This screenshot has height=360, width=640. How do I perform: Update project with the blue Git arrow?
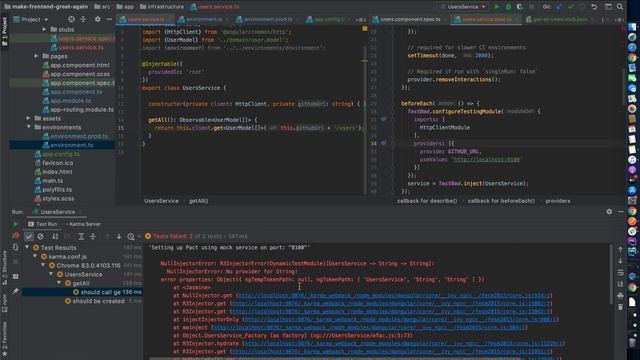pyautogui.click(x=559, y=7)
